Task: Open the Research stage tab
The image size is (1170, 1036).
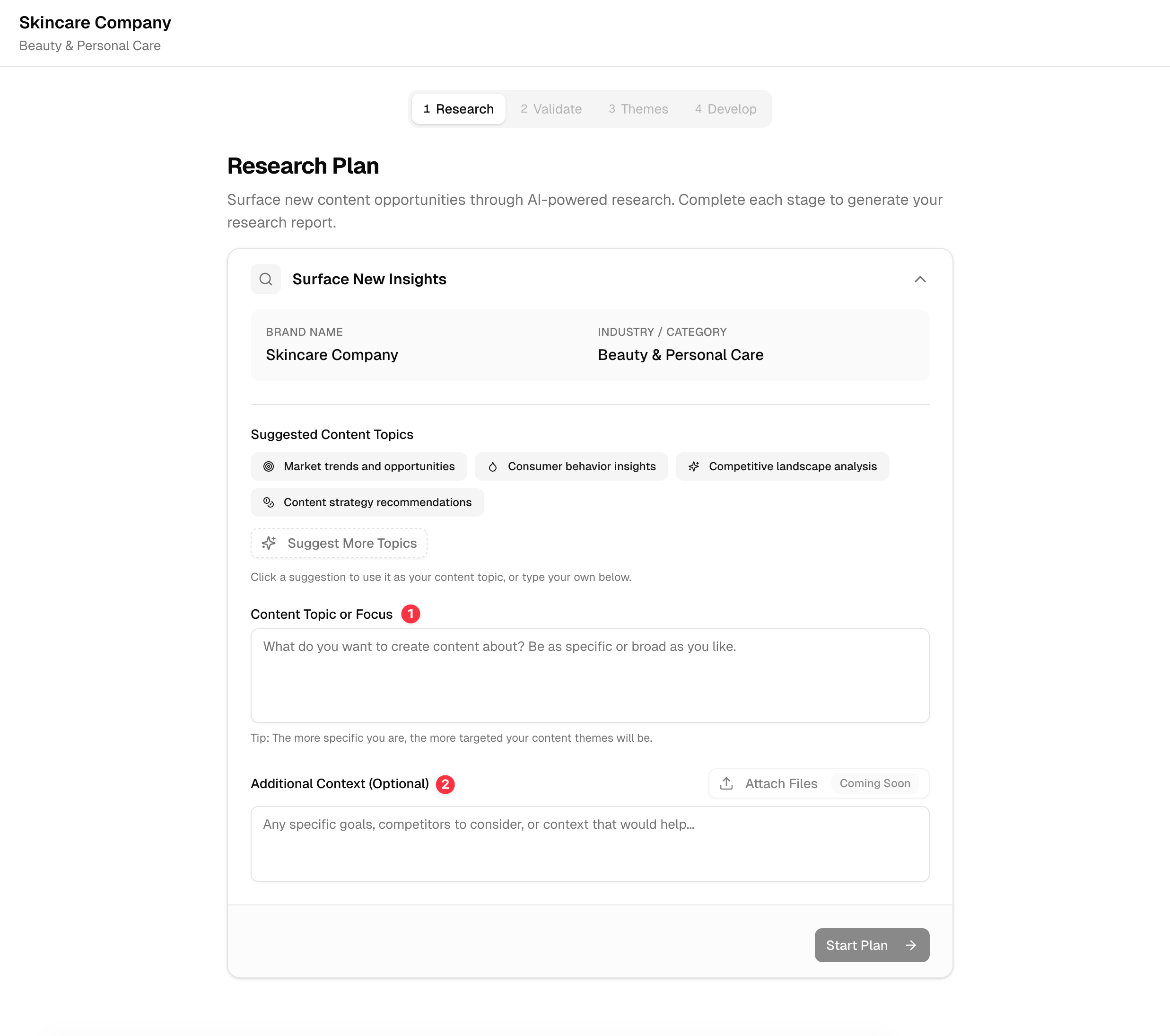Action: [458, 109]
